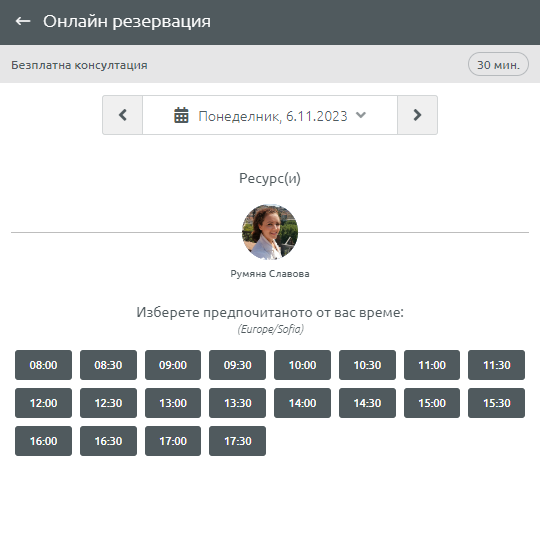The width and height of the screenshot is (540, 540).
Task: Book the 12:00 time slot
Action: 43,403
